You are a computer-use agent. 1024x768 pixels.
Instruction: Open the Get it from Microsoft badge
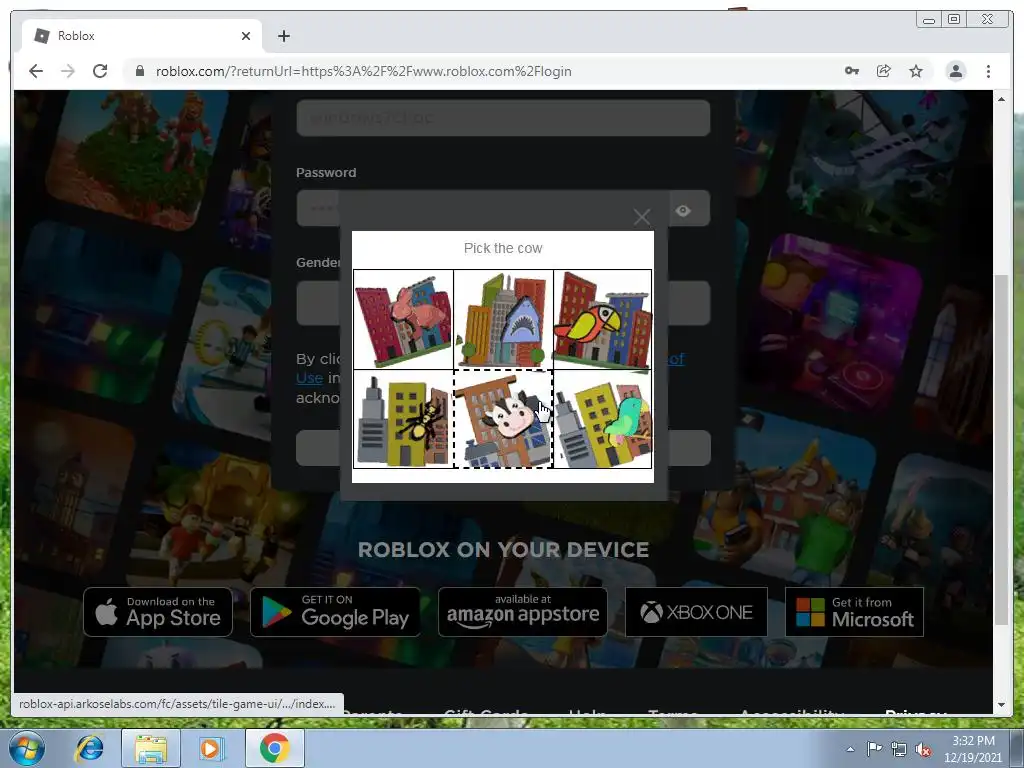[x=854, y=612]
